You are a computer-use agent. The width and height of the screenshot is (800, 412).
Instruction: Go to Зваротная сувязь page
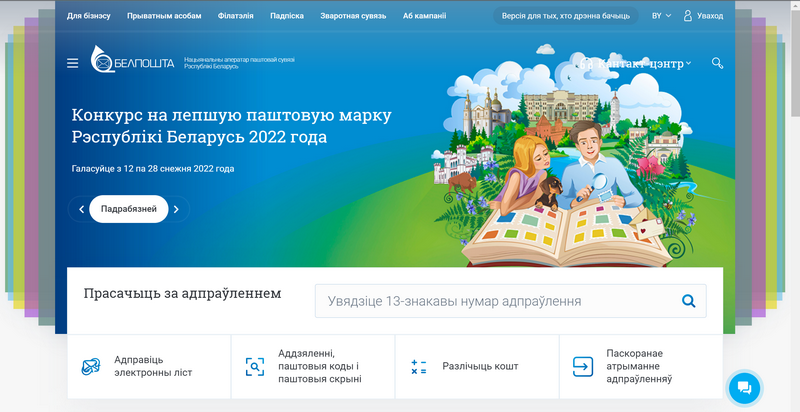click(351, 16)
